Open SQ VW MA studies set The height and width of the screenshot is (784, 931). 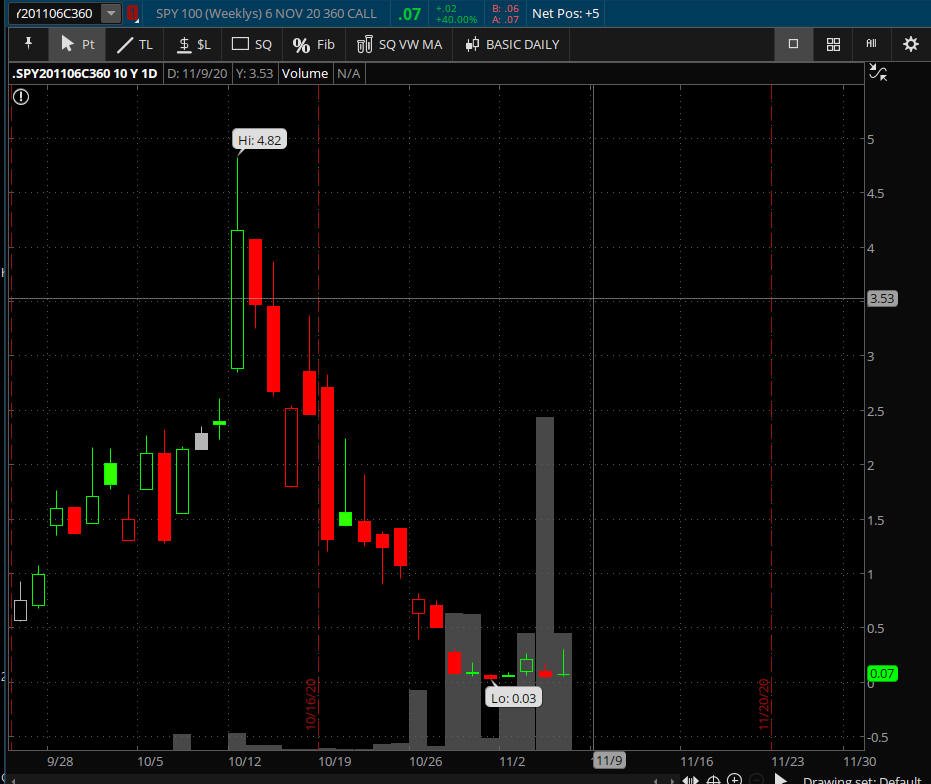point(398,44)
